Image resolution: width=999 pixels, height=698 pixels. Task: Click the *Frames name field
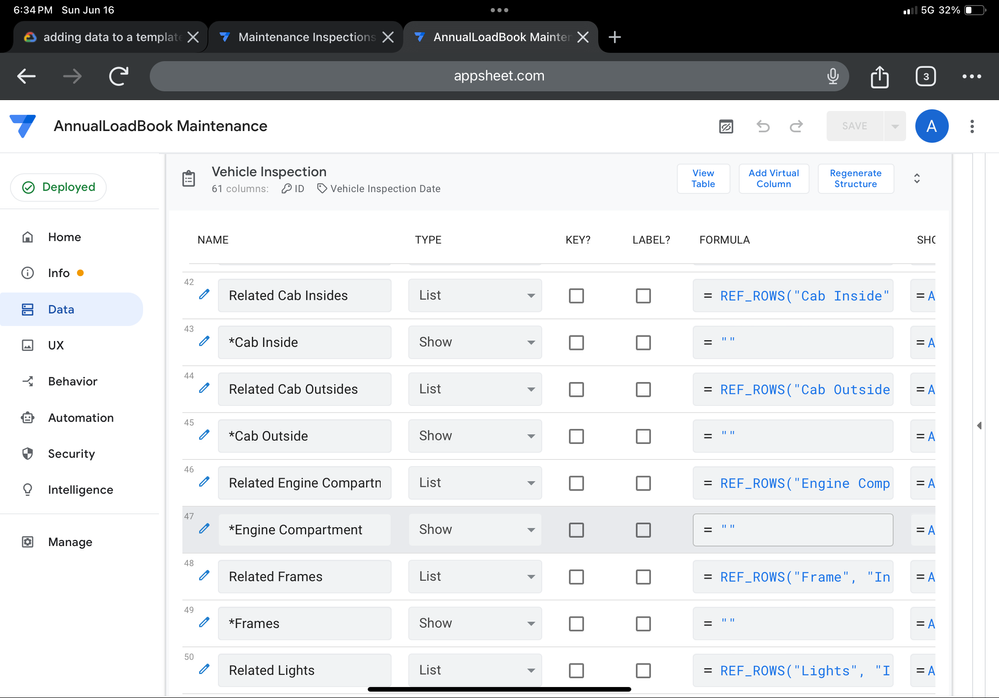[305, 623]
